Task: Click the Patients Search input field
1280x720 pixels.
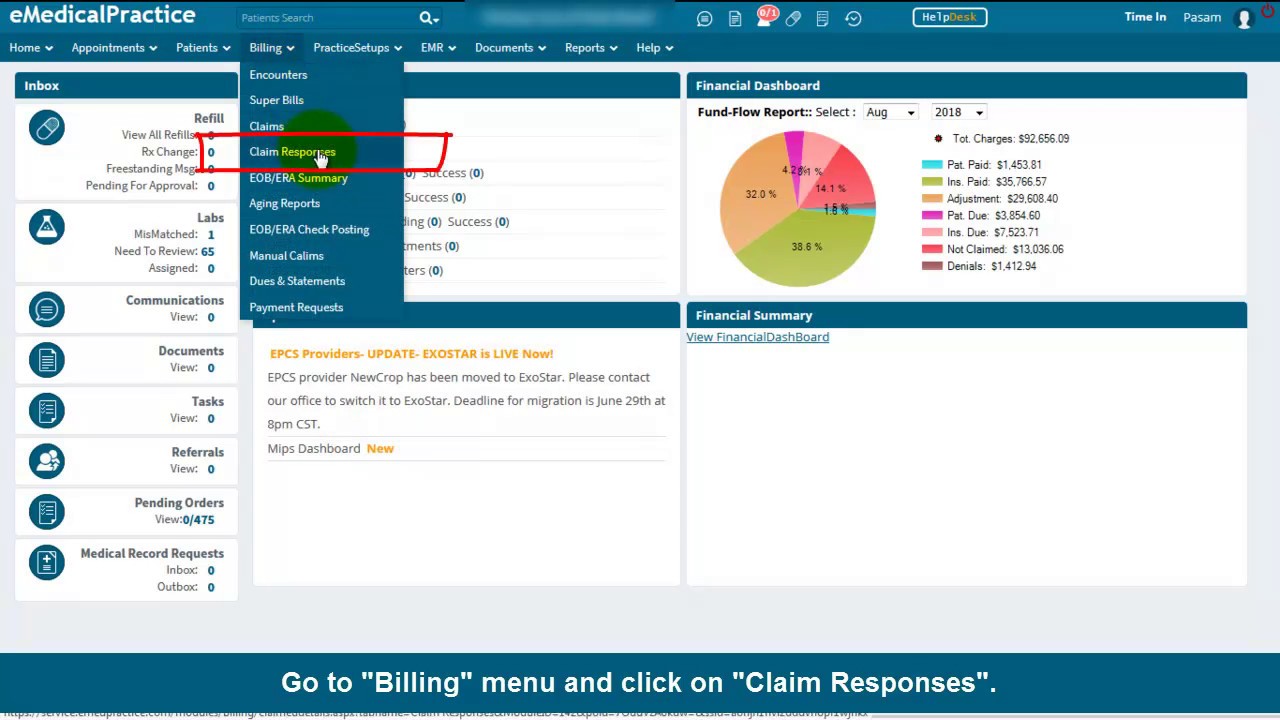Action: pos(326,18)
